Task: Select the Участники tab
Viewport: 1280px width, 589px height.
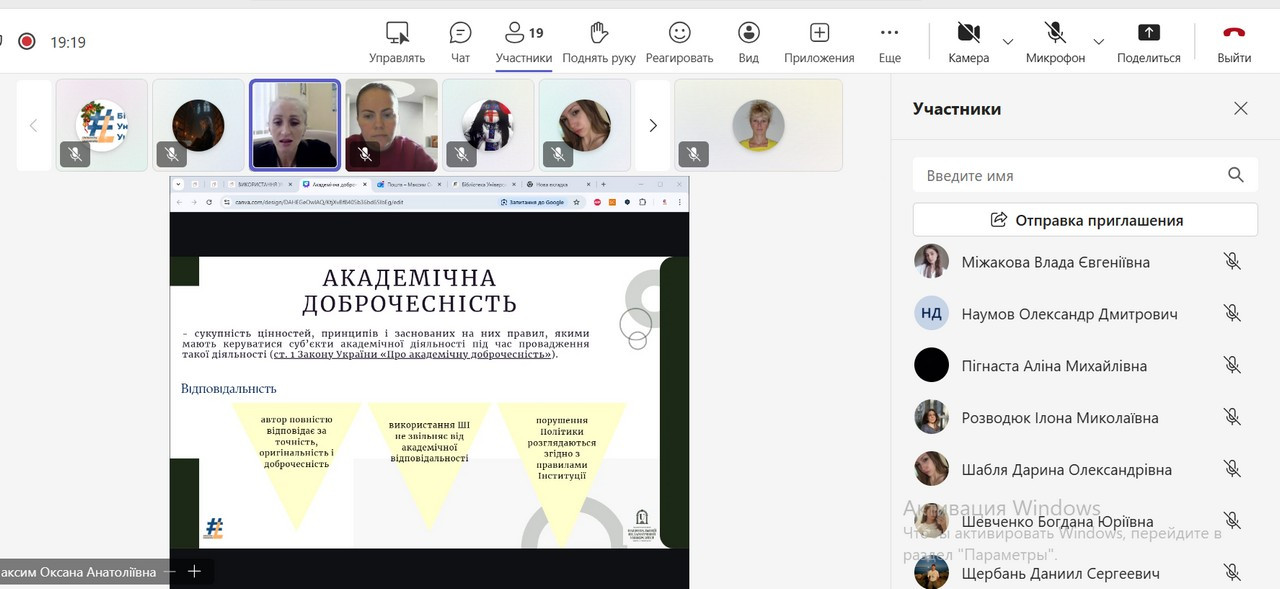Action: coord(524,42)
